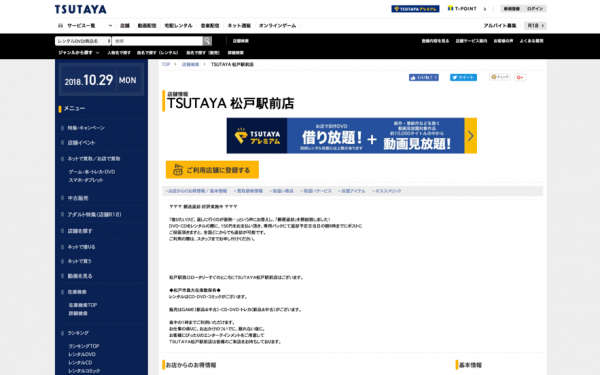Viewport: 600px width, 375px height.
Task: Open the レンタルDVD/商品名 search category dropdown
Action: [83, 41]
